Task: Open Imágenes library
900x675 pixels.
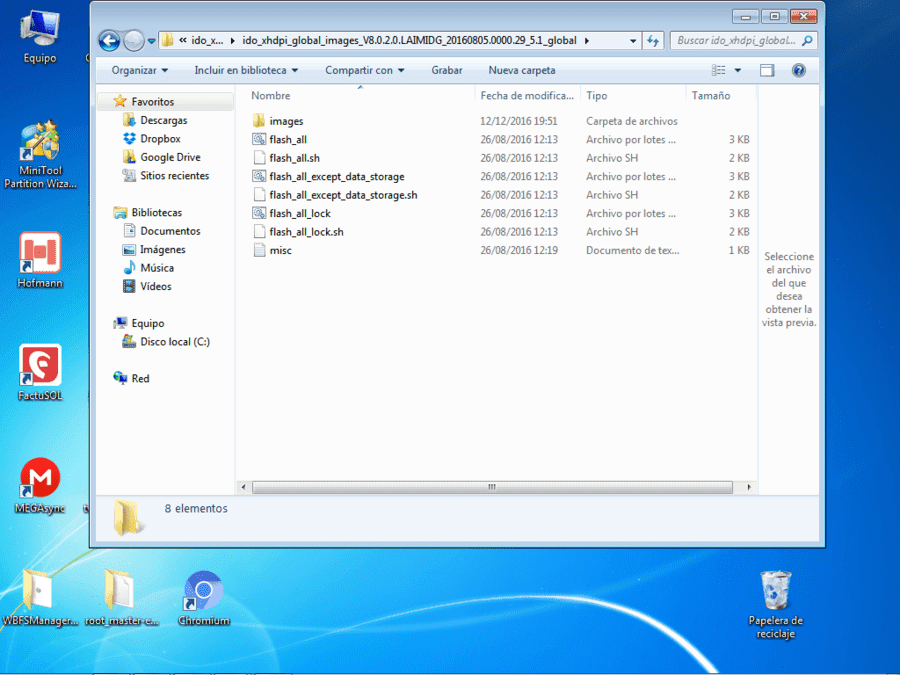Action: pos(162,250)
